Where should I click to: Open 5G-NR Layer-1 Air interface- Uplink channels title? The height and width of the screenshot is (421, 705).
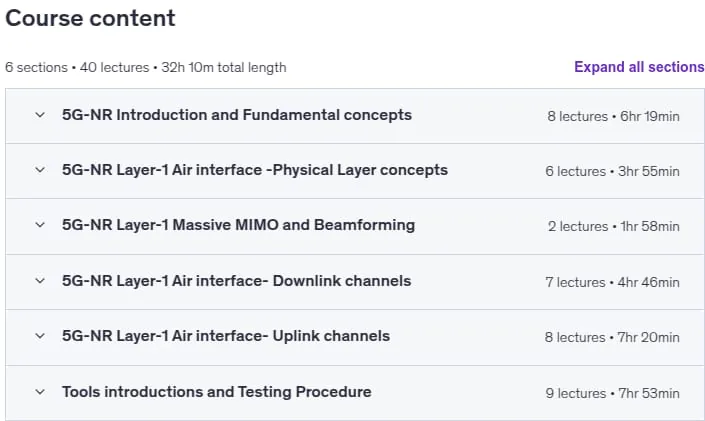point(226,336)
